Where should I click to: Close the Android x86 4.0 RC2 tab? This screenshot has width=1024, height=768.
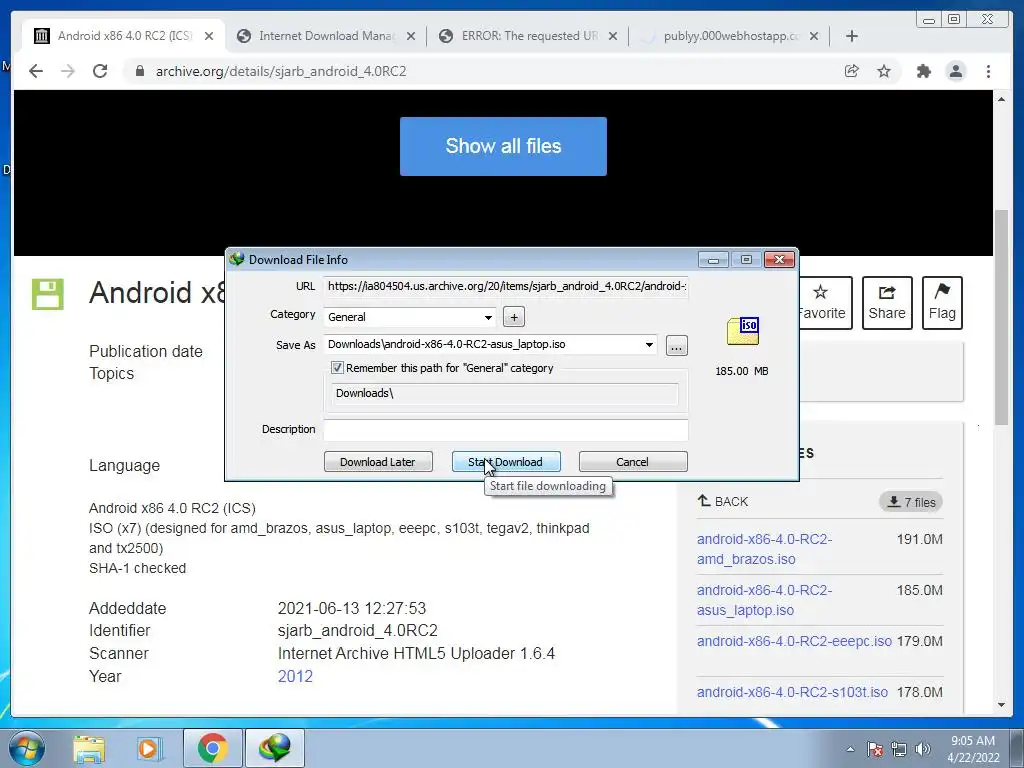tap(209, 36)
